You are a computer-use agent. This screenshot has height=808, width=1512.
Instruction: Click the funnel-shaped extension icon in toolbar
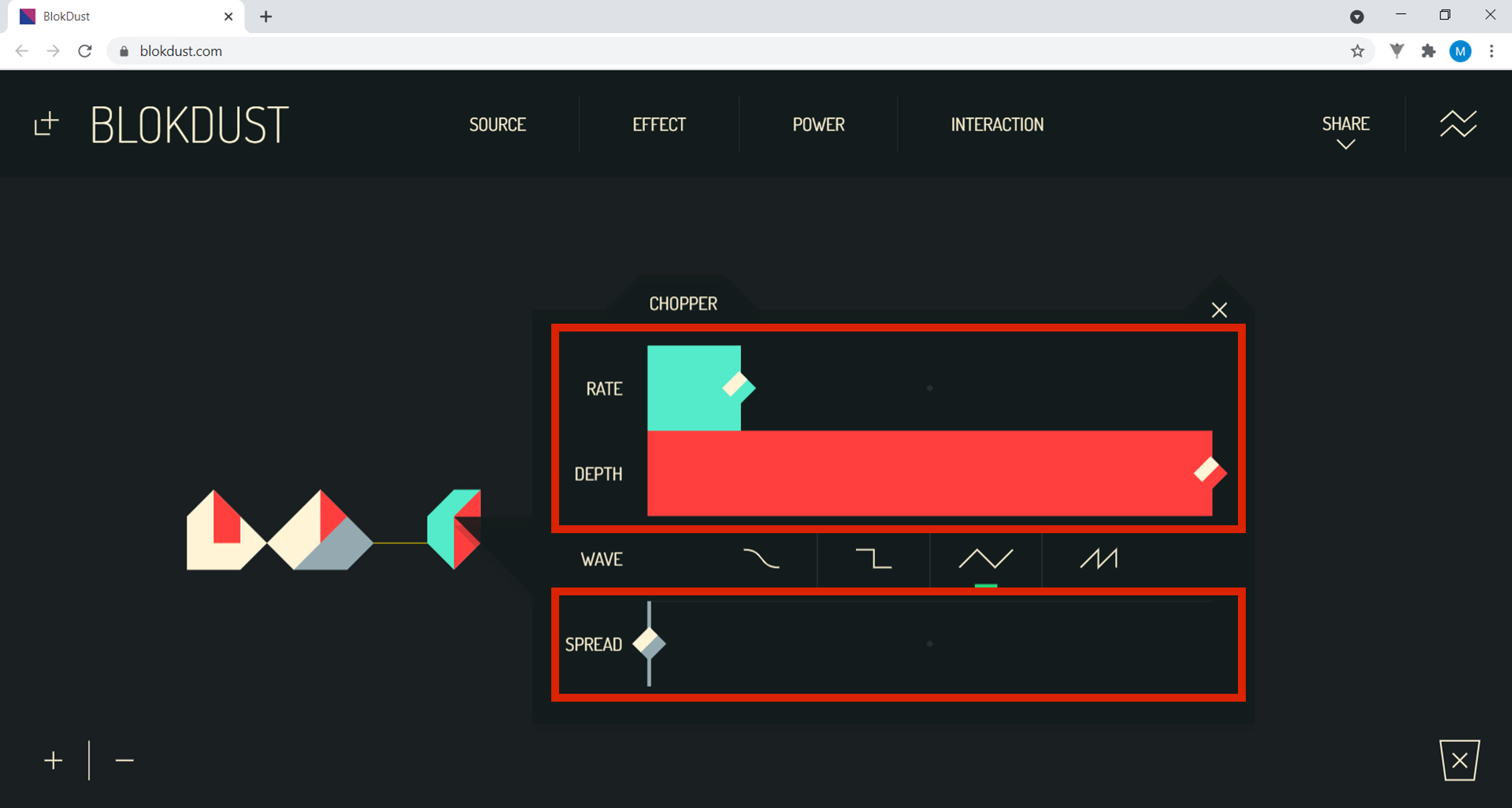[x=1397, y=51]
